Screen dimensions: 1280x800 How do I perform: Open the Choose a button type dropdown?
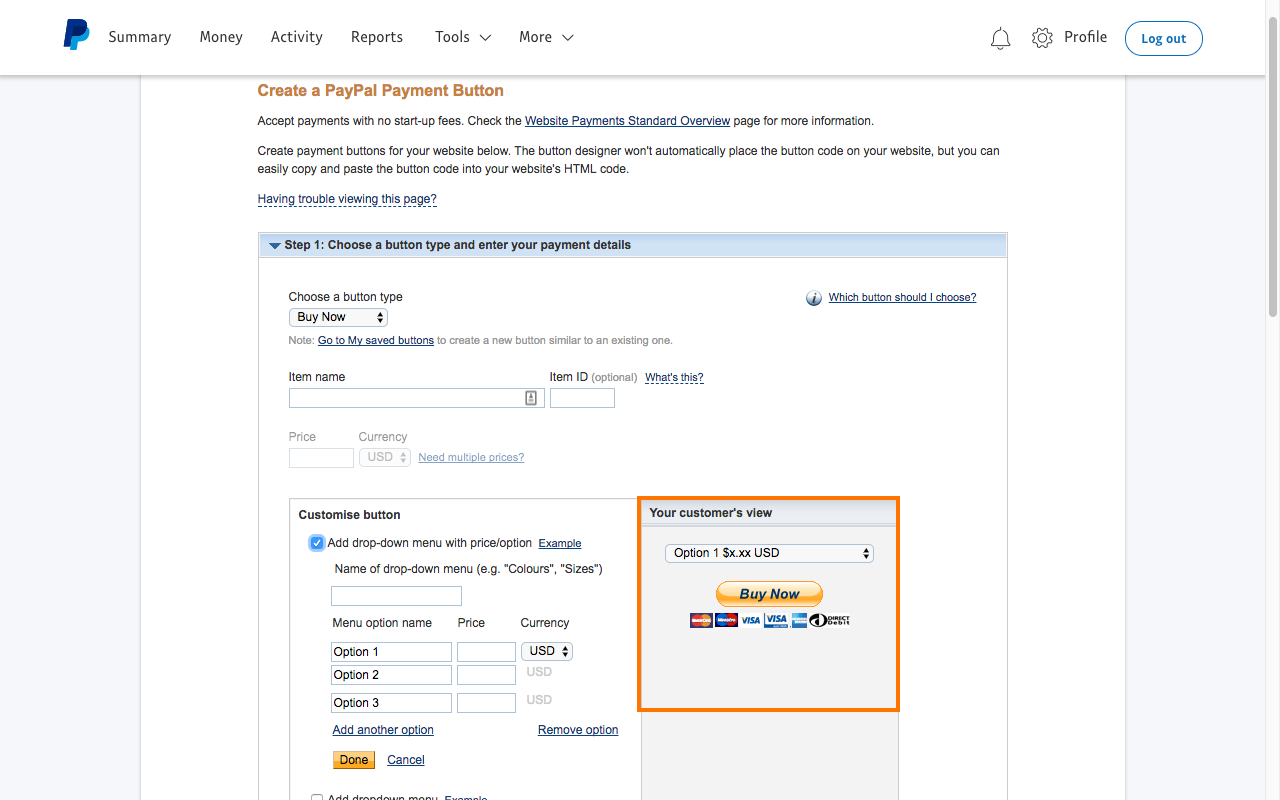(338, 317)
